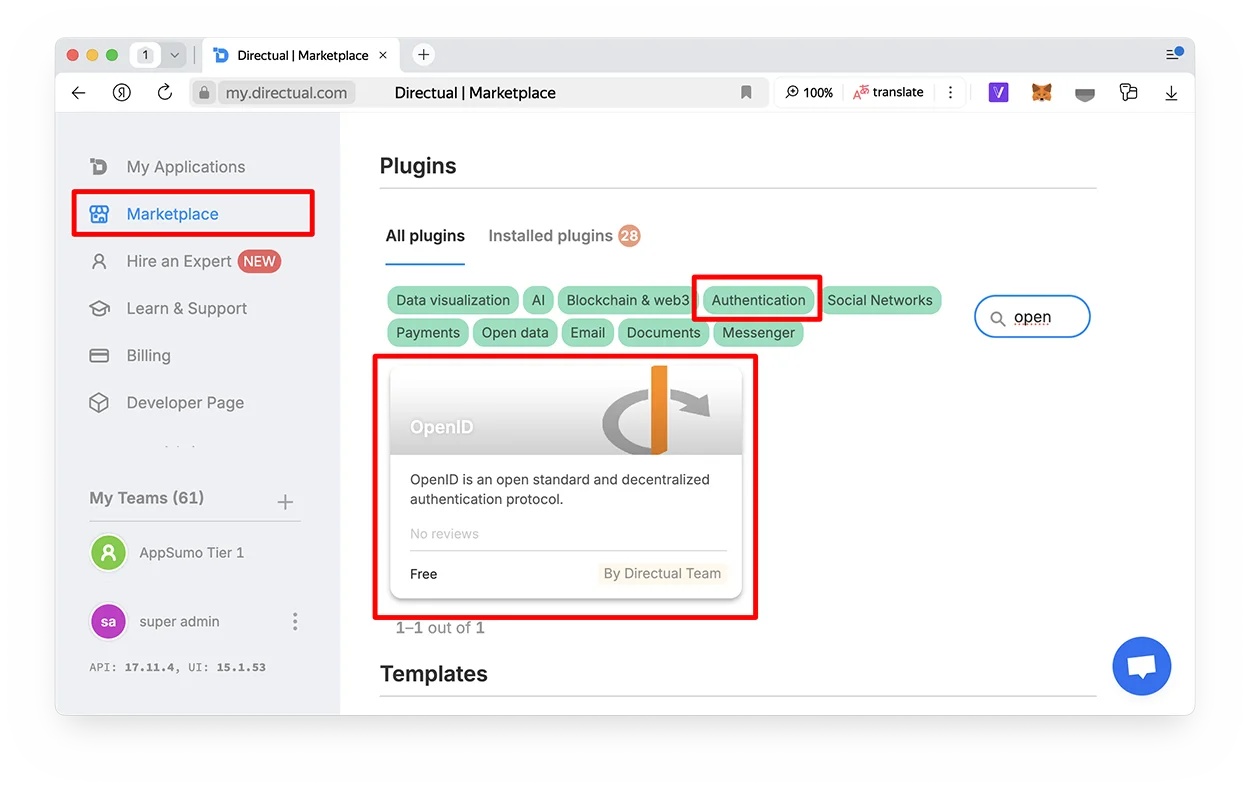
Task: Toggle the Authentication filter tag
Action: click(x=758, y=300)
